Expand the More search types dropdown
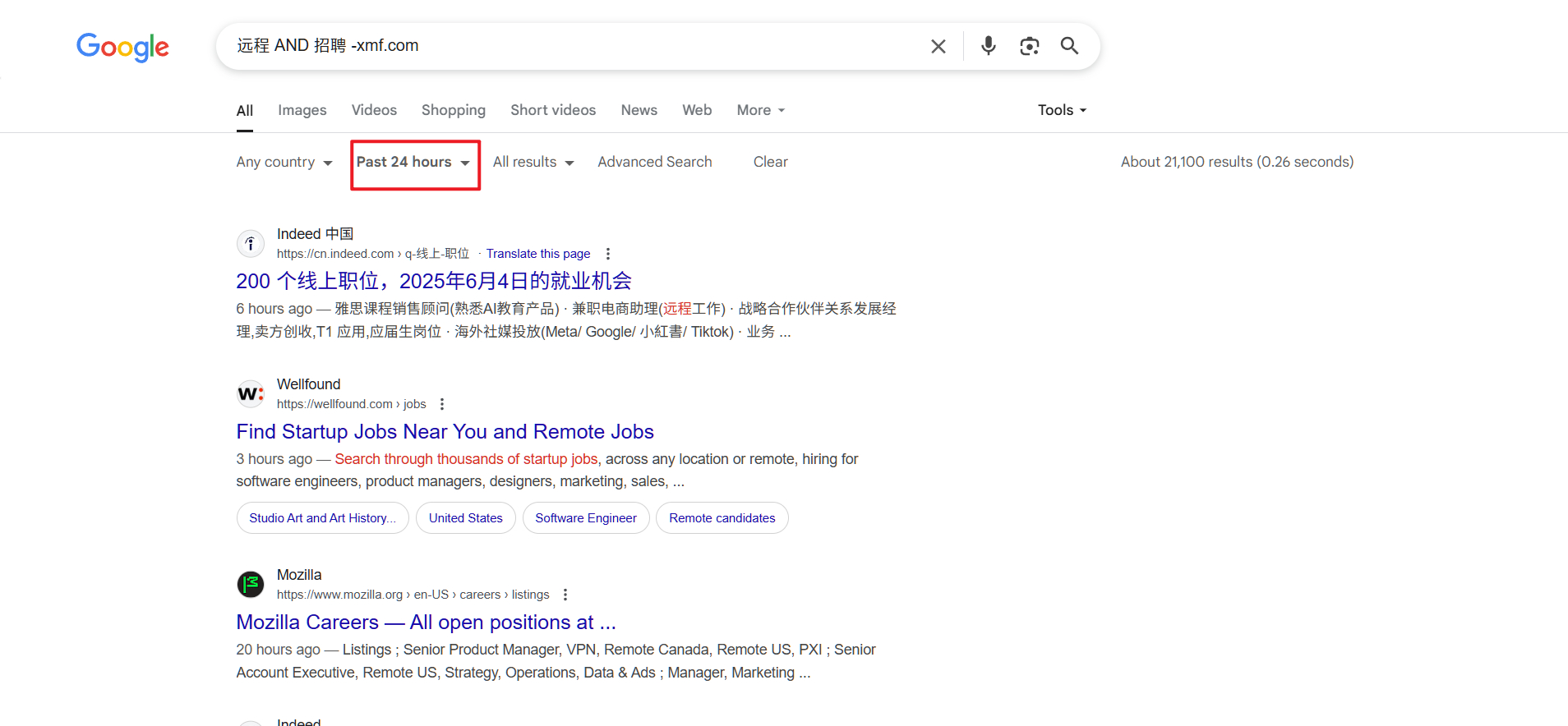 (x=761, y=111)
